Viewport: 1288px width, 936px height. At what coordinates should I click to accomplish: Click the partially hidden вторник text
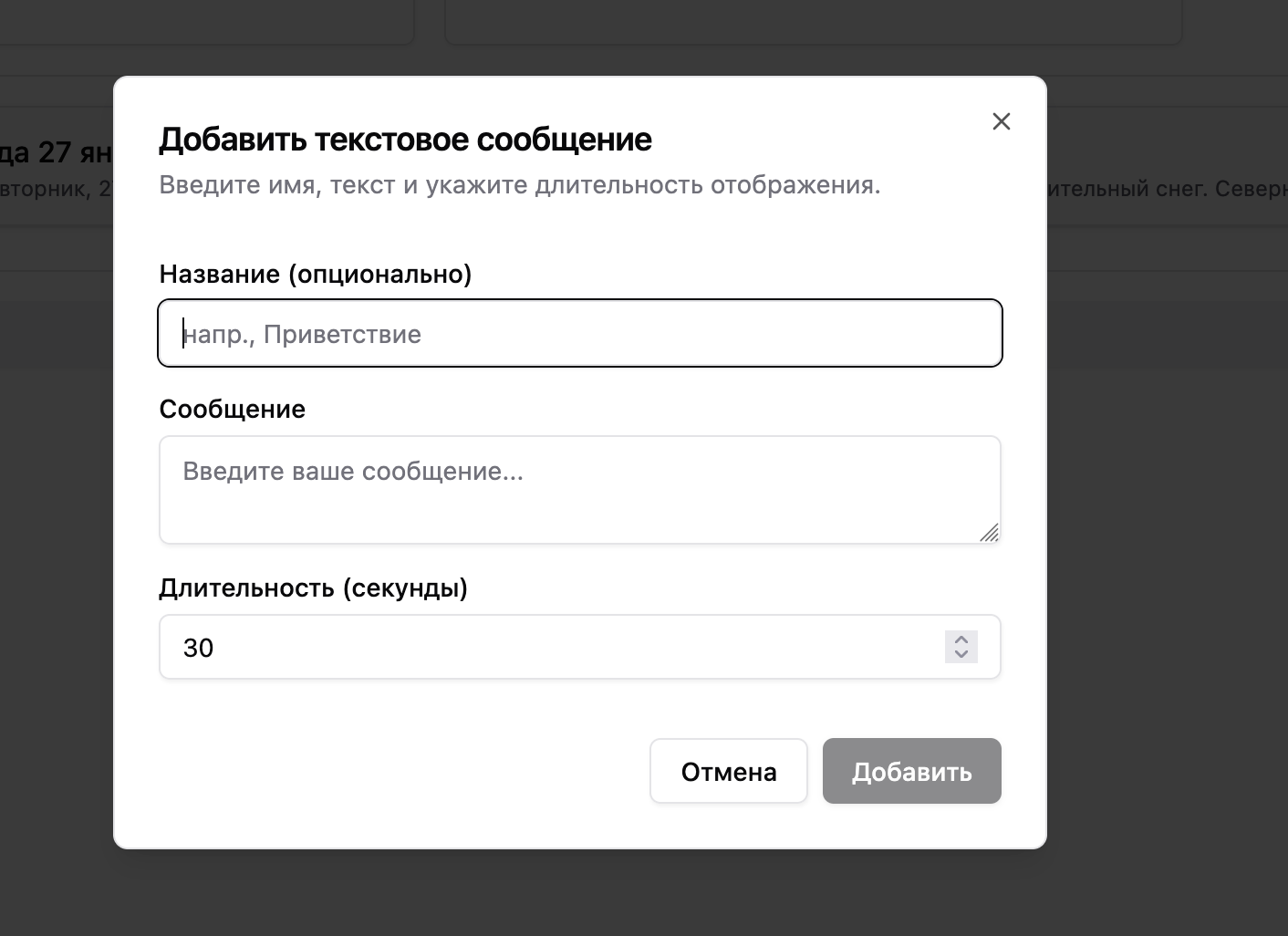pos(55,189)
